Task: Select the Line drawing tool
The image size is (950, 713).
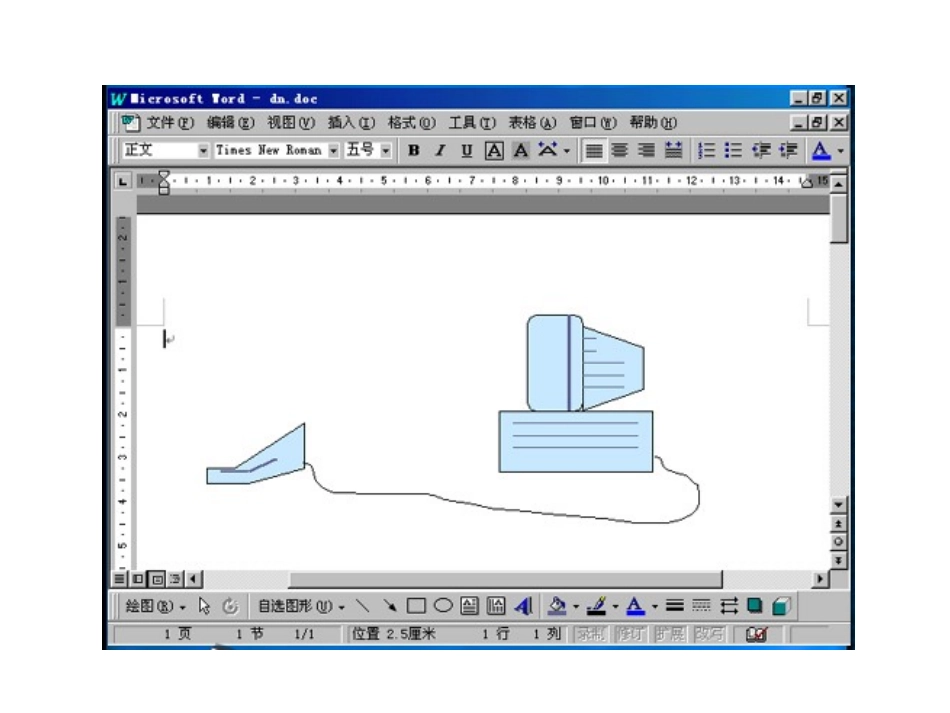Action: point(363,606)
